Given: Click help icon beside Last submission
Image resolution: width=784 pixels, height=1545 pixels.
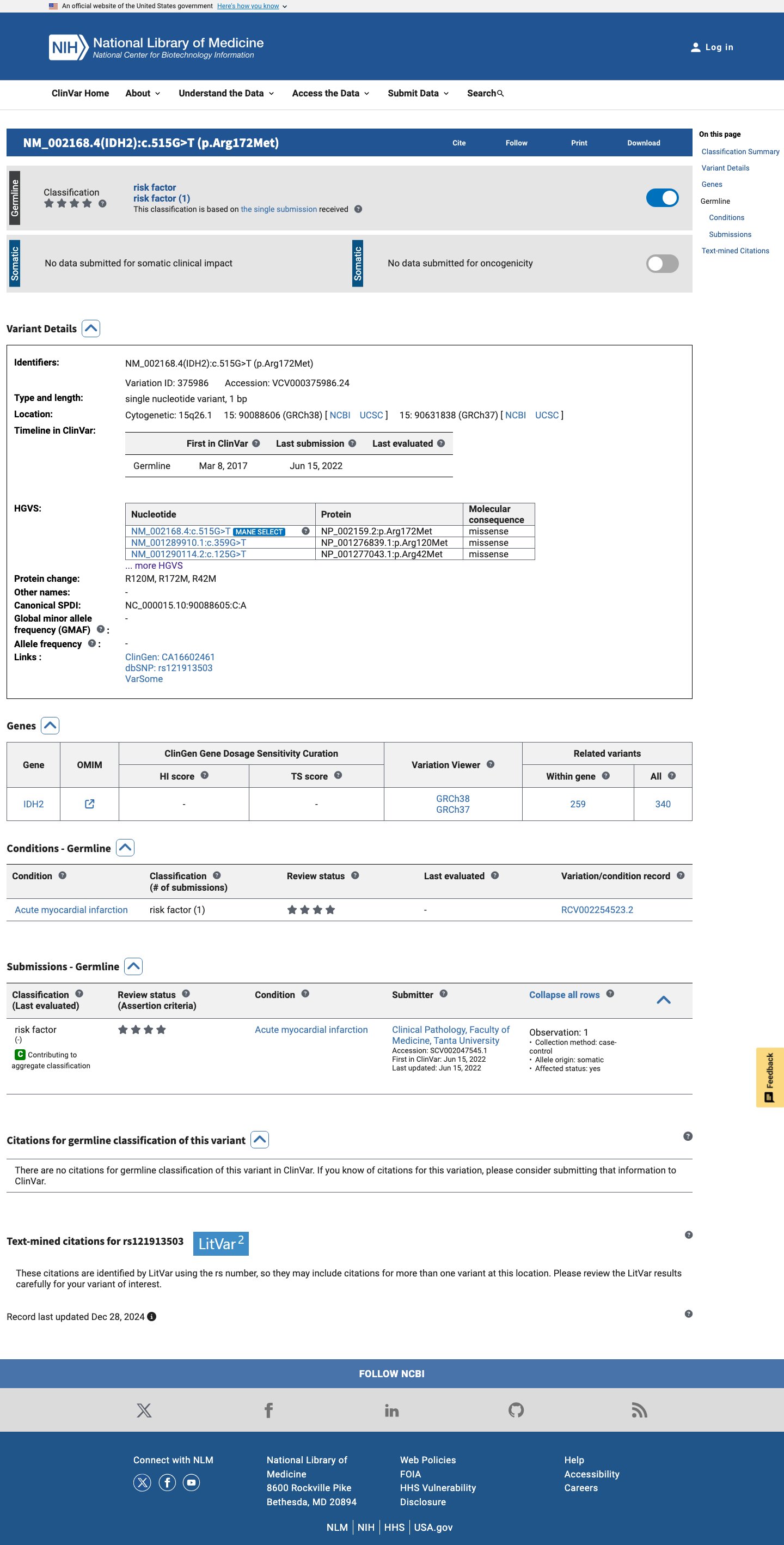Looking at the screenshot, I should pyautogui.click(x=352, y=443).
